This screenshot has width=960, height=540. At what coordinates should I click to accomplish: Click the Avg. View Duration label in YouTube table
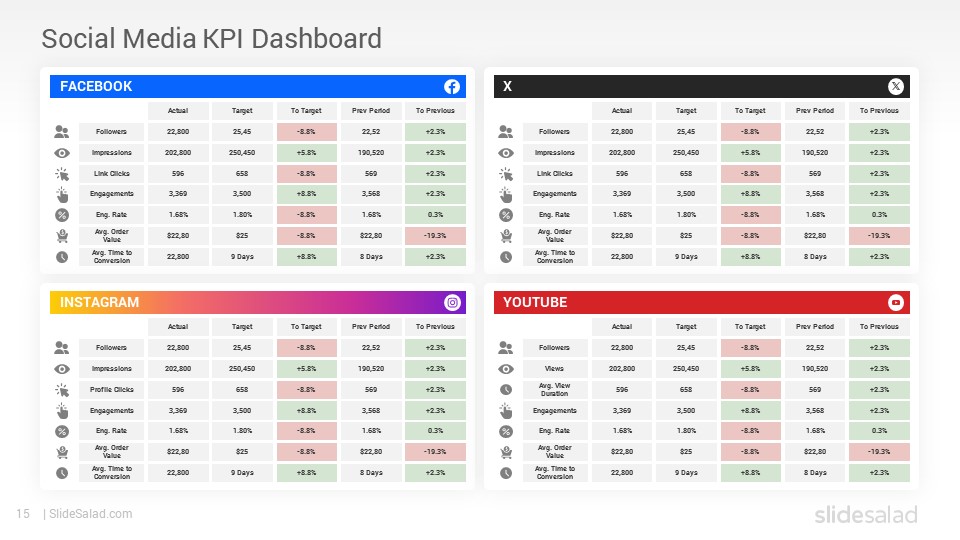555,390
